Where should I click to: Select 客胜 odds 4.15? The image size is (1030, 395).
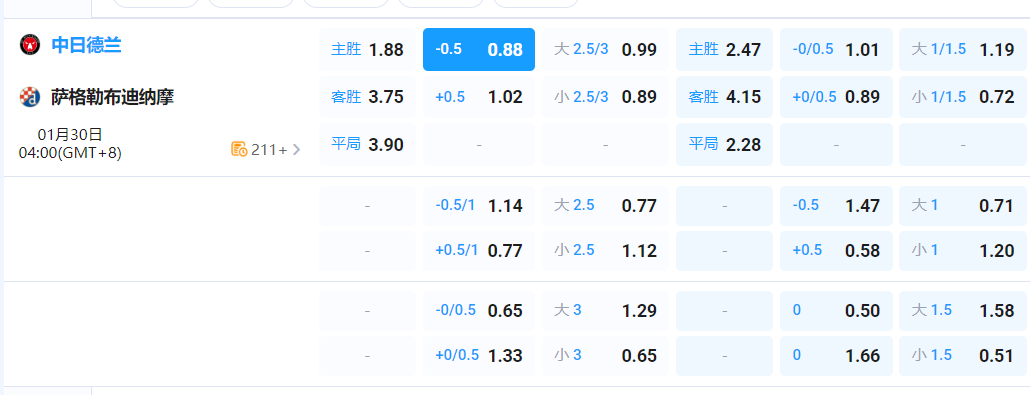tap(725, 97)
